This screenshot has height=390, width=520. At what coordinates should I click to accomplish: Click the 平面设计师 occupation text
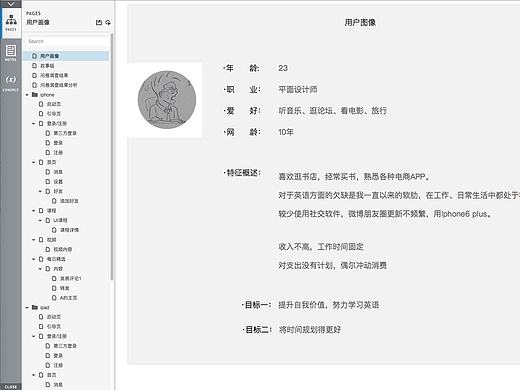click(298, 89)
